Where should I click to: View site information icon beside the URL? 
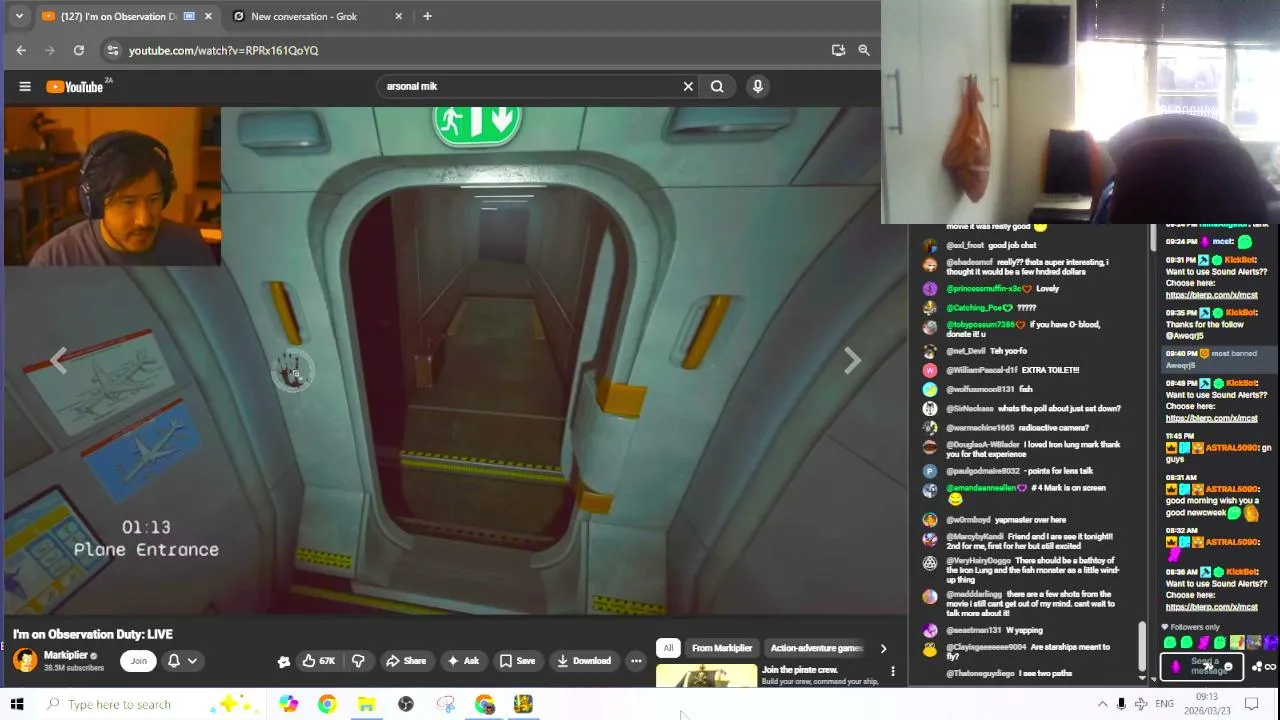[113, 50]
